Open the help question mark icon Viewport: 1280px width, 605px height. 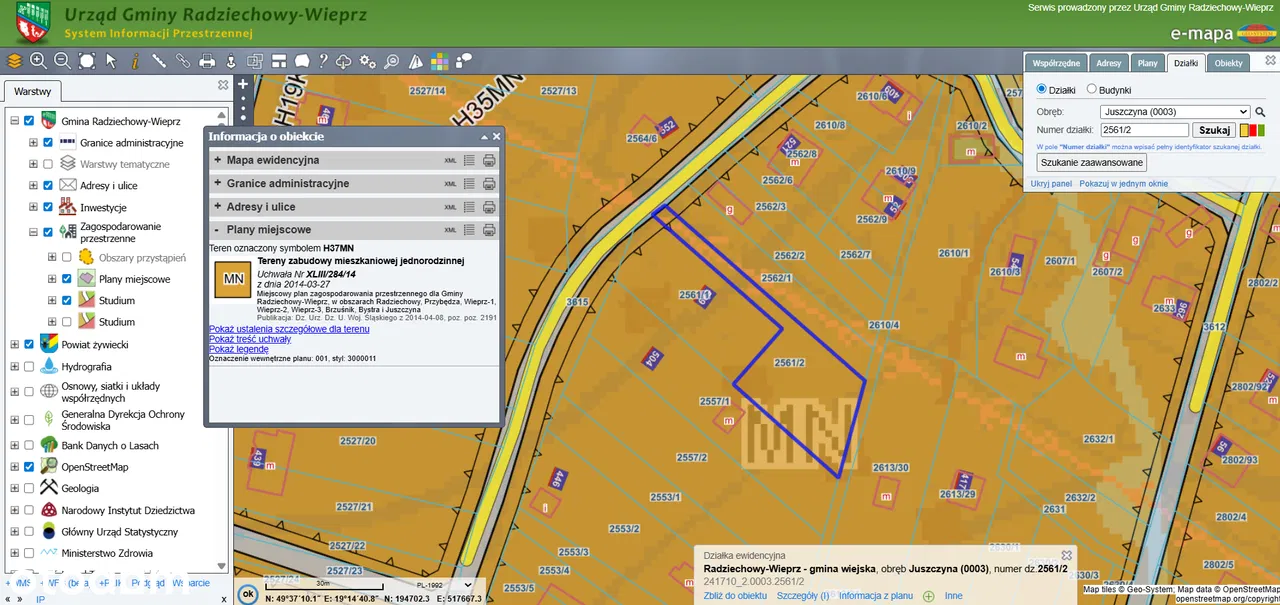click(x=323, y=61)
